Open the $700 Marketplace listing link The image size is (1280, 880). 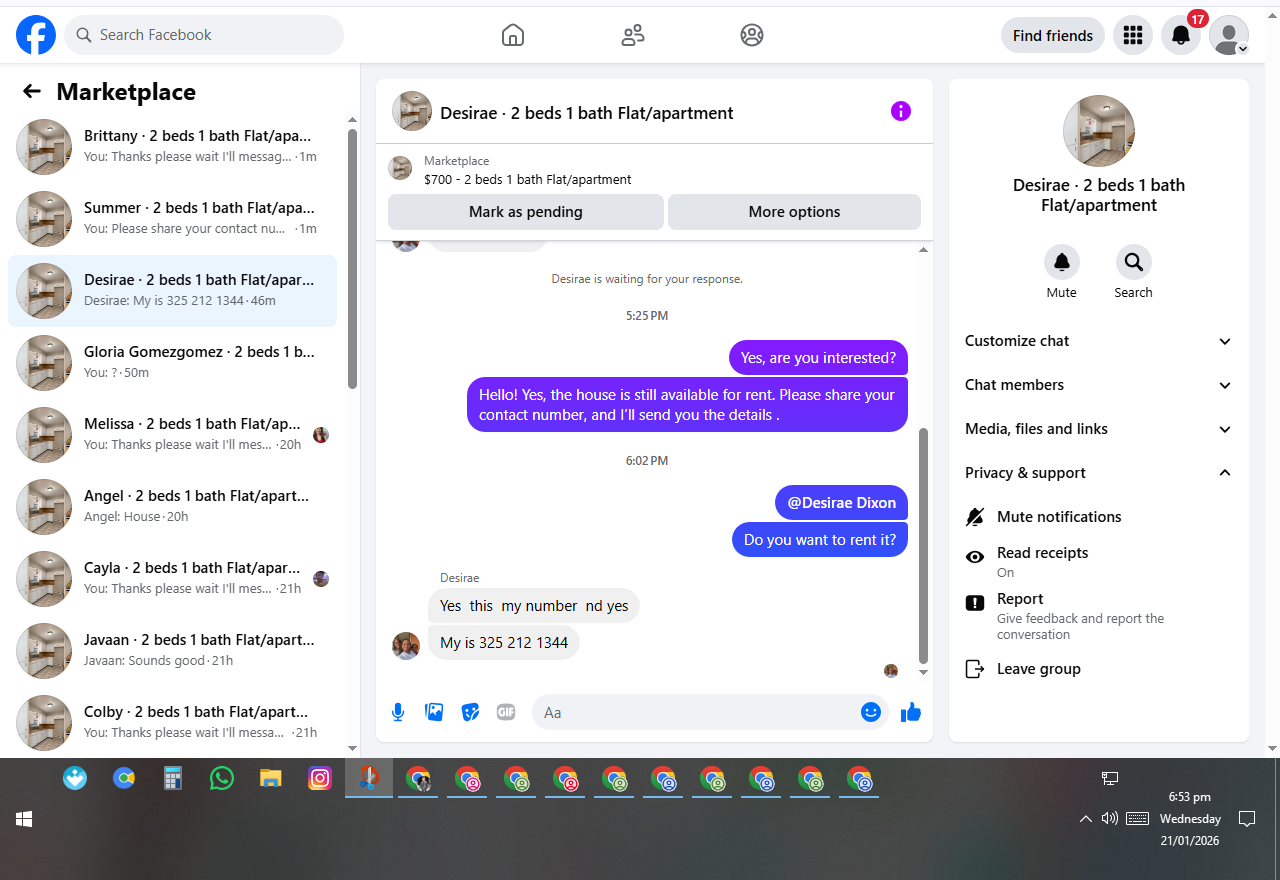(x=528, y=180)
